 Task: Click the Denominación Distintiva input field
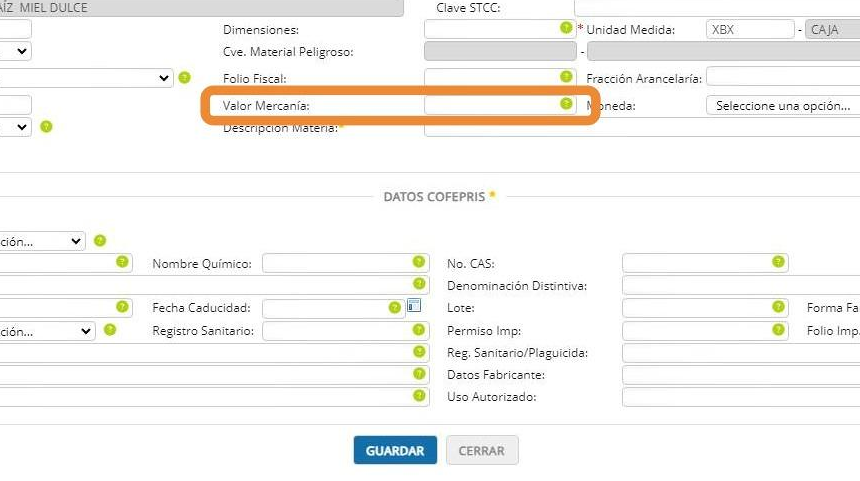point(740,285)
